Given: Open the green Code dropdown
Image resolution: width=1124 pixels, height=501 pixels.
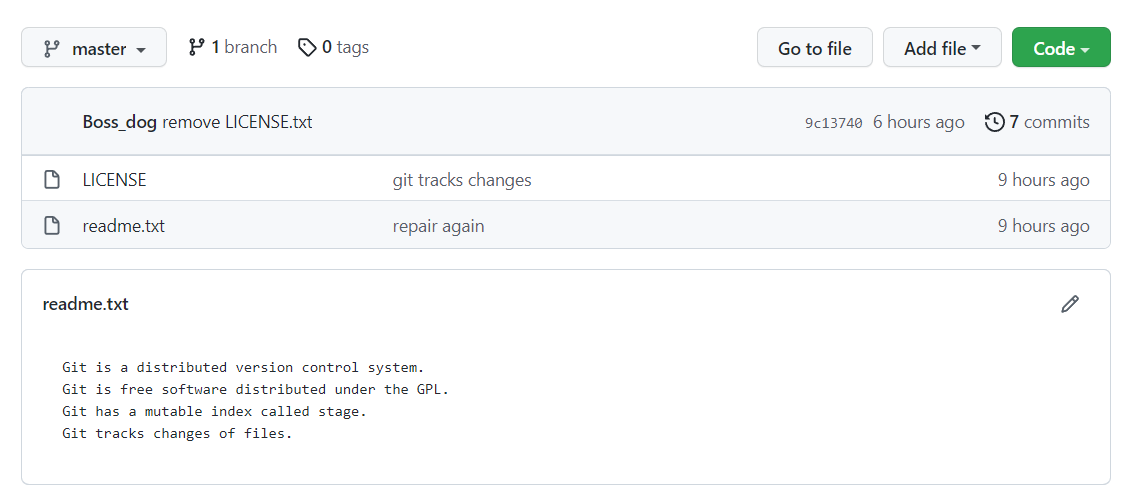Looking at the screenshot, I should point(1061,47).
